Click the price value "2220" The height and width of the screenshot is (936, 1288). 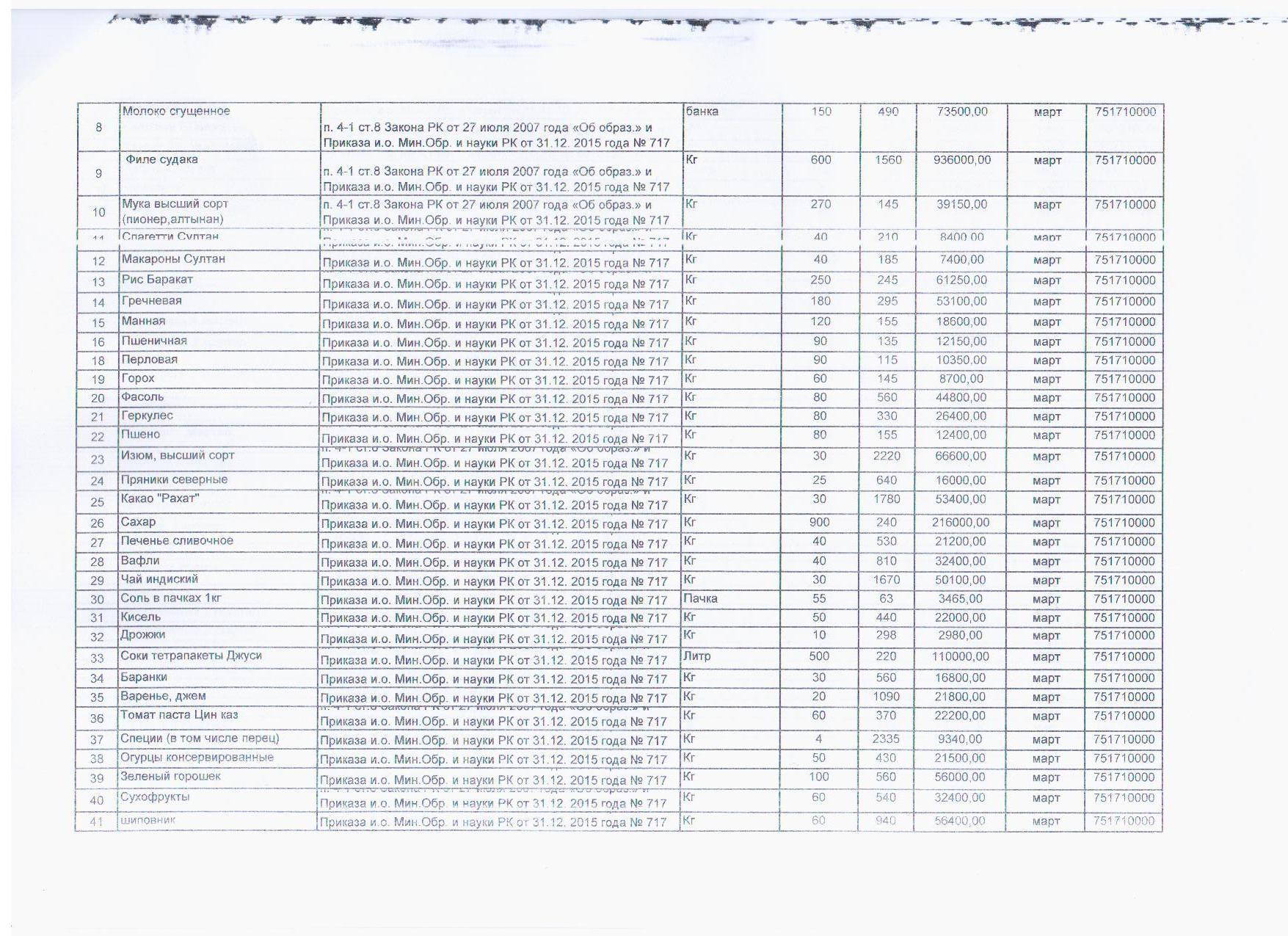(887, 456)
